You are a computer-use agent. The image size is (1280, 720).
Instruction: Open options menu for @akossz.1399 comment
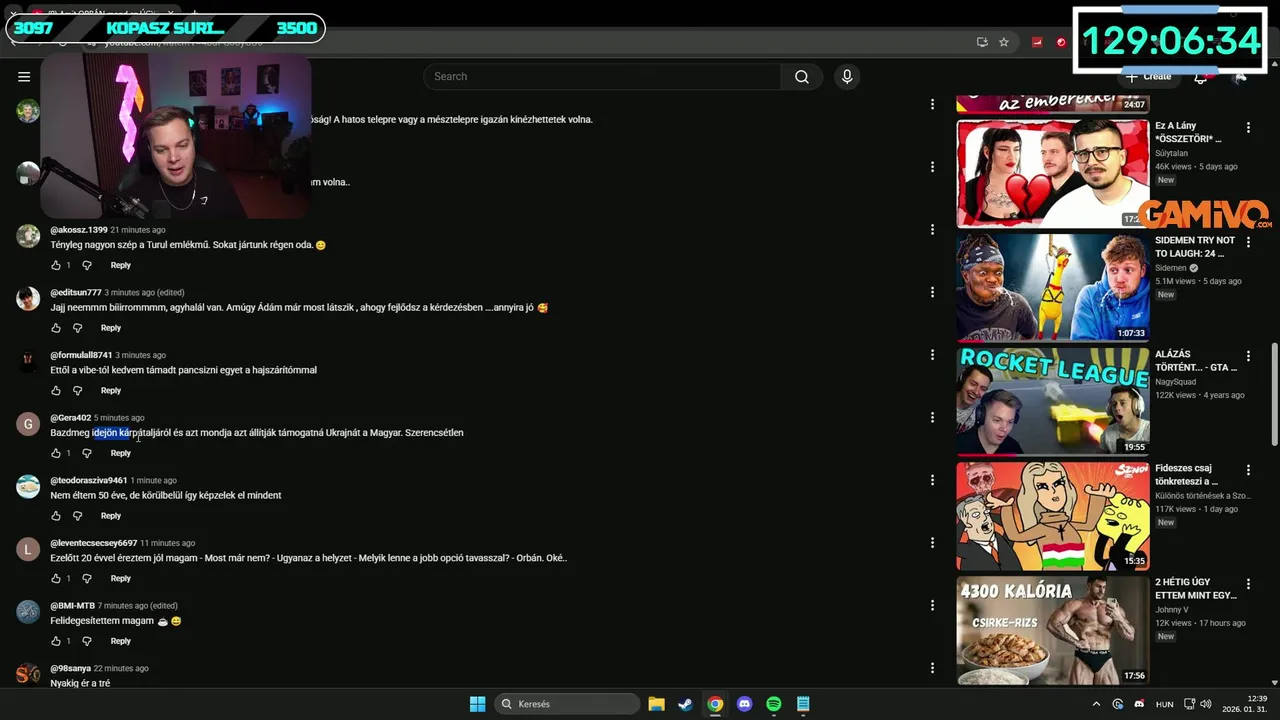[x=932, y=230]
